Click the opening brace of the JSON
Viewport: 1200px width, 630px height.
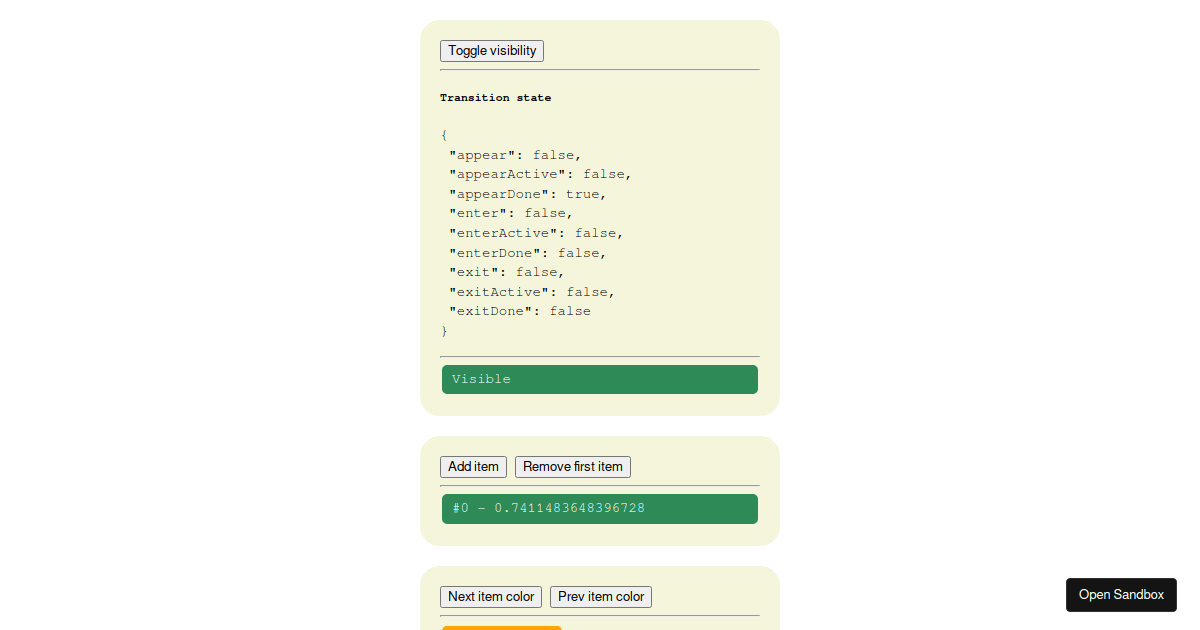pyautogui.click(x=444, y=134)
